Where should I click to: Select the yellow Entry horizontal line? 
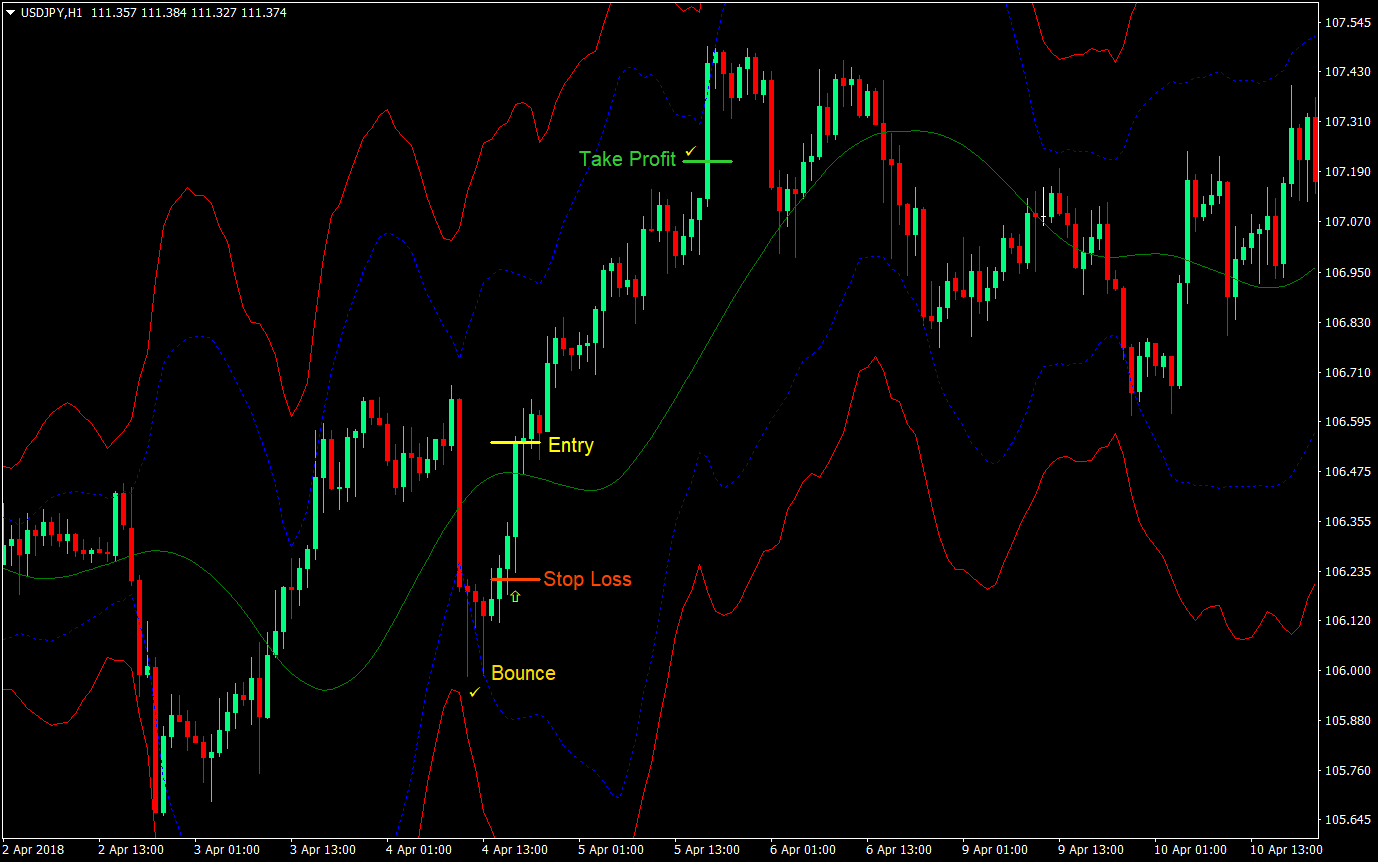515,441
